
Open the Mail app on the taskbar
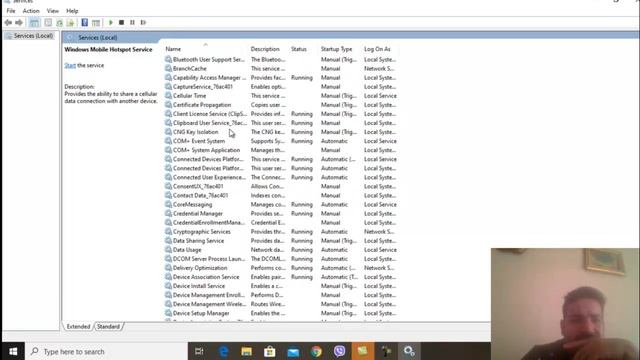293,351
